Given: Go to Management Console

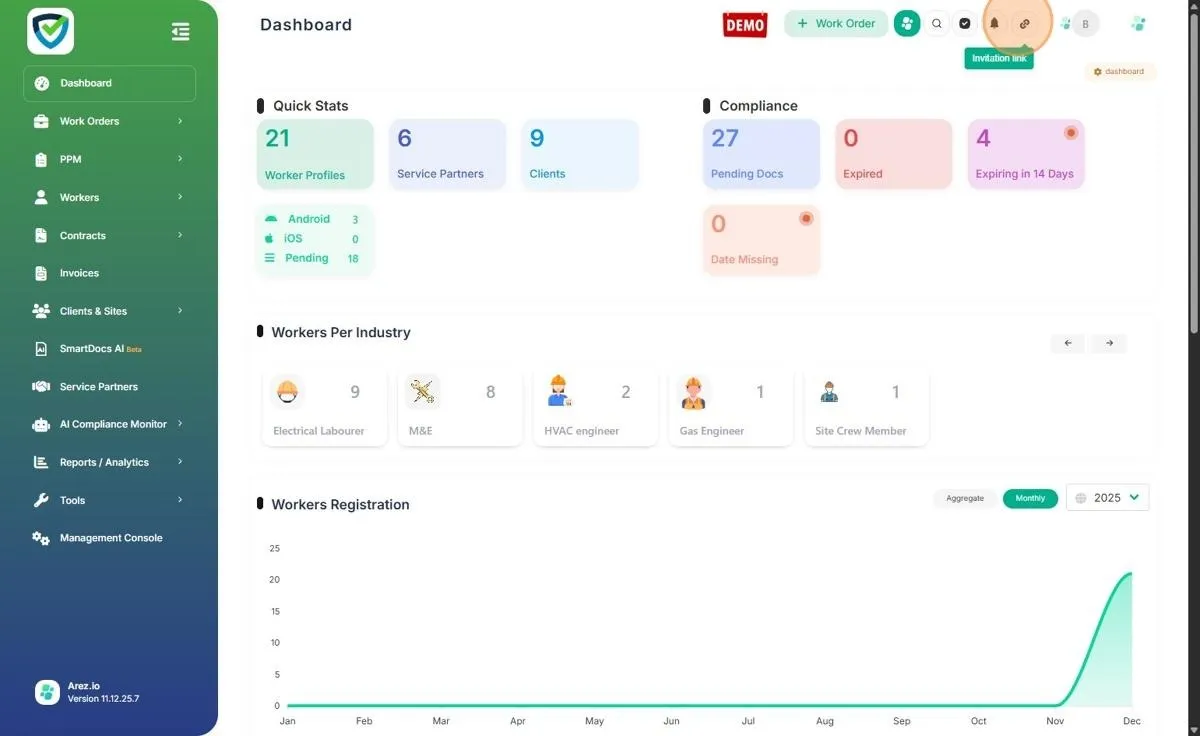Looking at the screenshot, I should coord(110,538).
